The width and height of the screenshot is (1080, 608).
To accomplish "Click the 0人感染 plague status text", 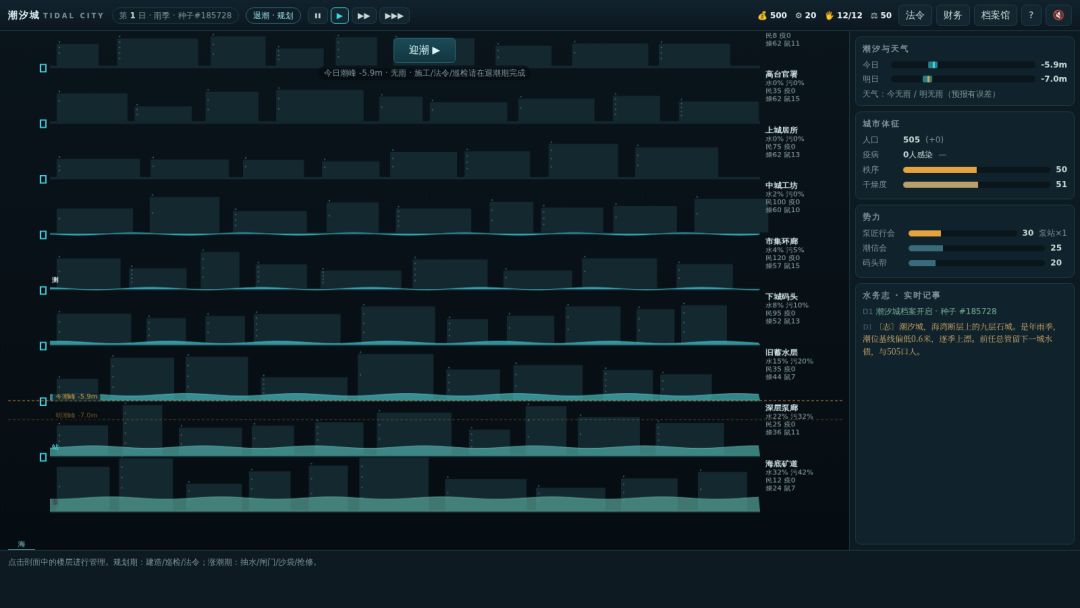I will pos(917,155).
